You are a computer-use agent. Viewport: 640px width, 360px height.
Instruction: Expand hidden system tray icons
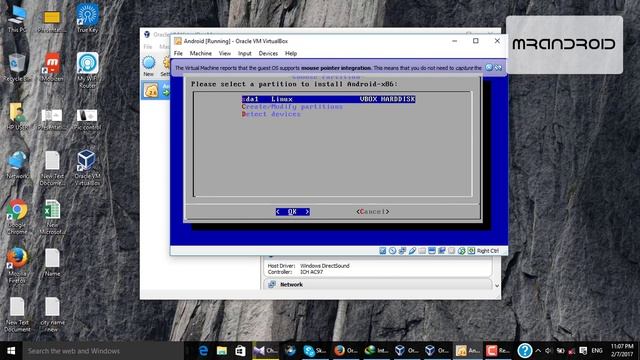[538, 351]
